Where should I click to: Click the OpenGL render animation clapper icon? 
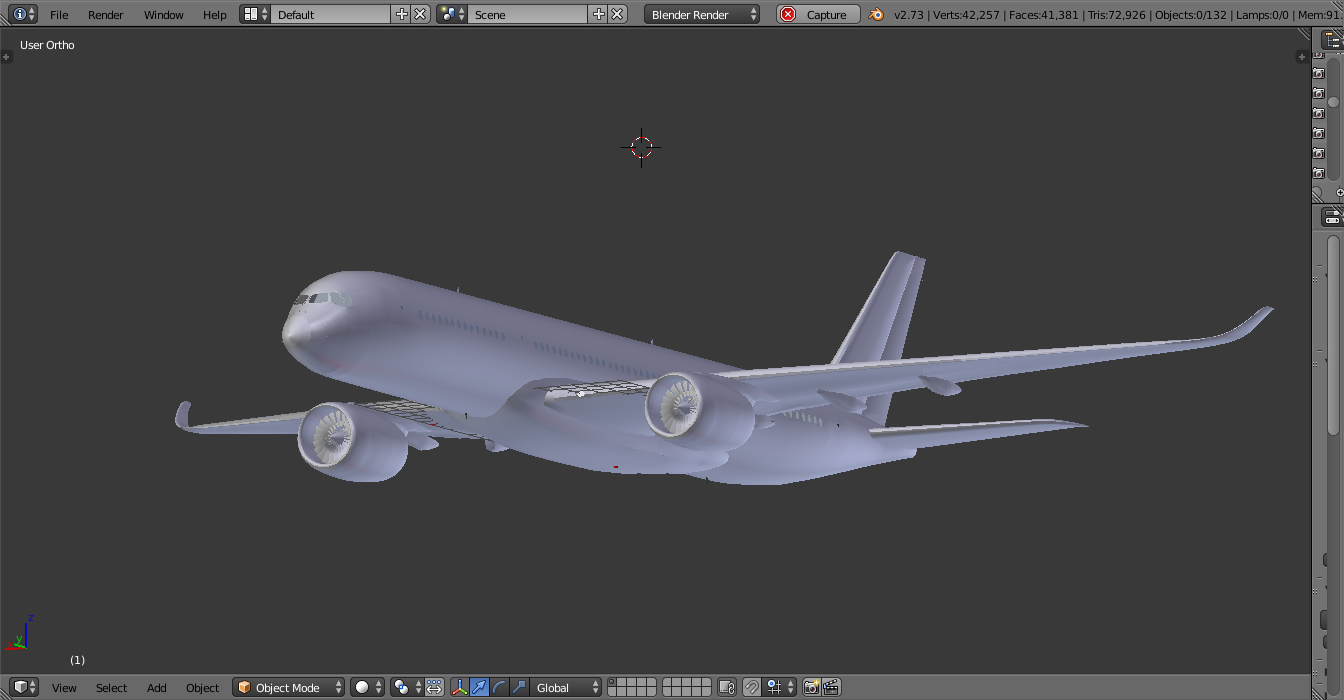(x=831, y=687)
